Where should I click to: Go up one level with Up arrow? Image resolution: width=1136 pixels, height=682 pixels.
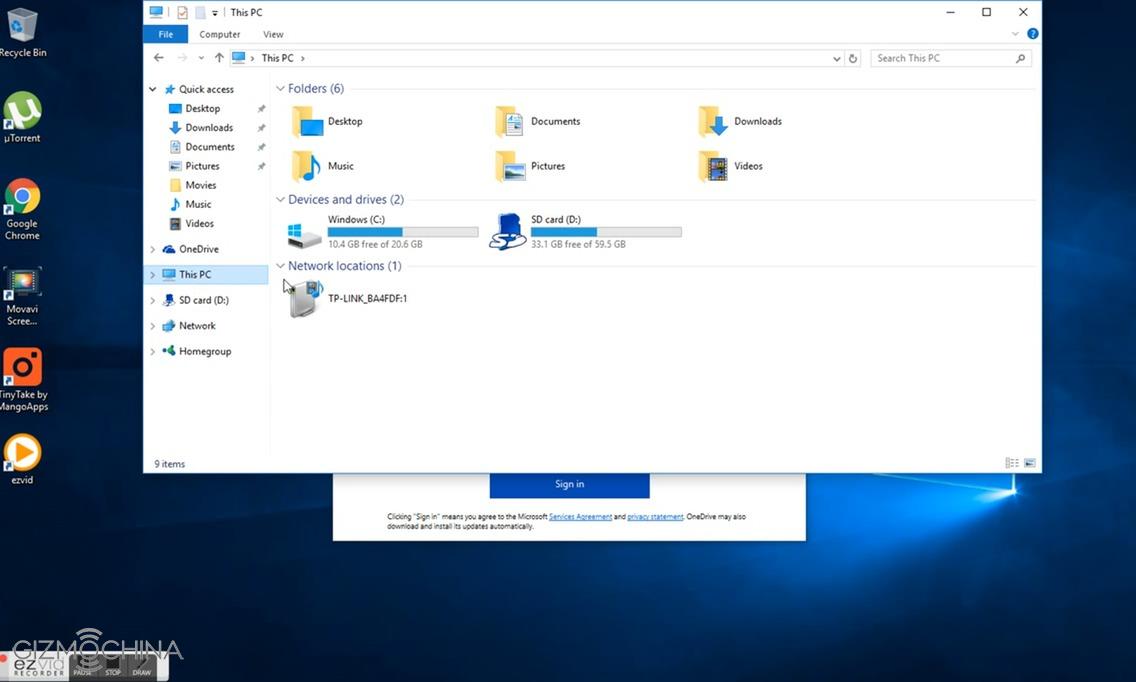pos(219,59)
